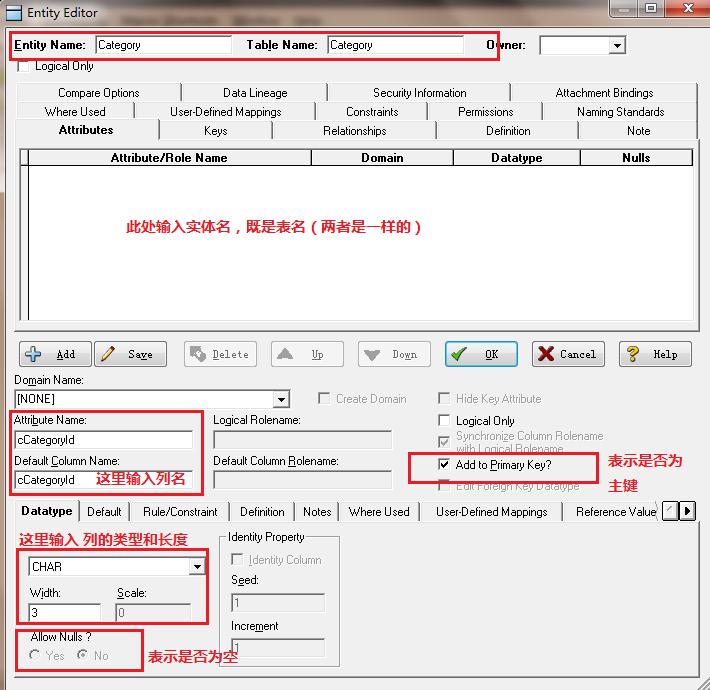The image size is (710, 690).
Task: Open the CHAR datatype dropdown
Action: click(x=197, y=567)
